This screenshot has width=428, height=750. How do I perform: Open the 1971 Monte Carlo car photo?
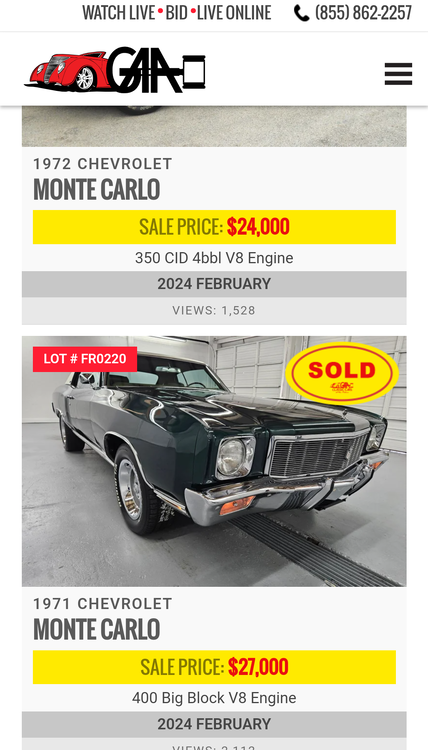click(214, 461)
